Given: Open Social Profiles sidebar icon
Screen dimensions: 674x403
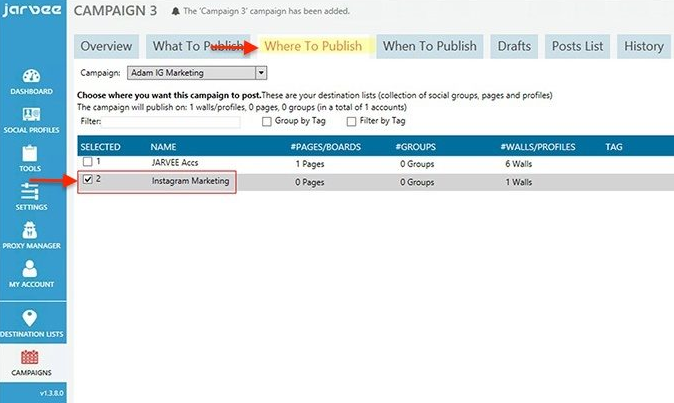Looking at the screenshot, I should coord(31,115).
